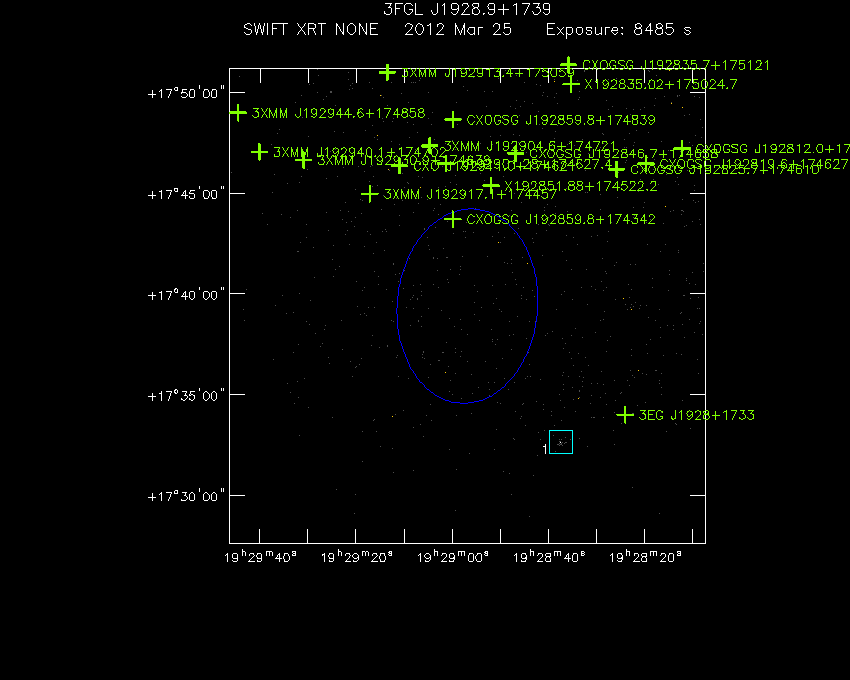Select the cyan box around source 1

pos(561,442)
